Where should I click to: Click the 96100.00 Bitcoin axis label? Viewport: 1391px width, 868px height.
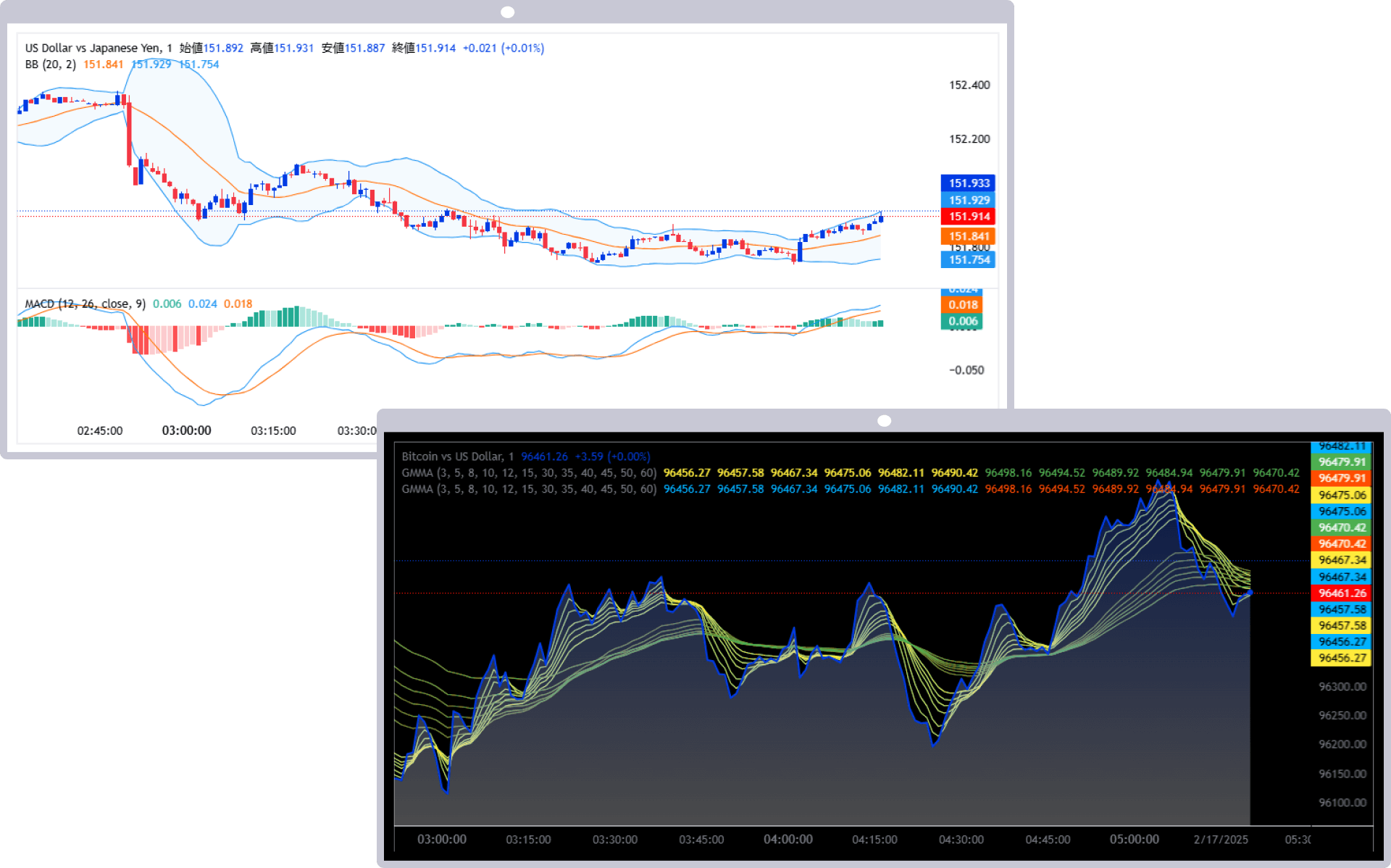(x=1342, y=802)
